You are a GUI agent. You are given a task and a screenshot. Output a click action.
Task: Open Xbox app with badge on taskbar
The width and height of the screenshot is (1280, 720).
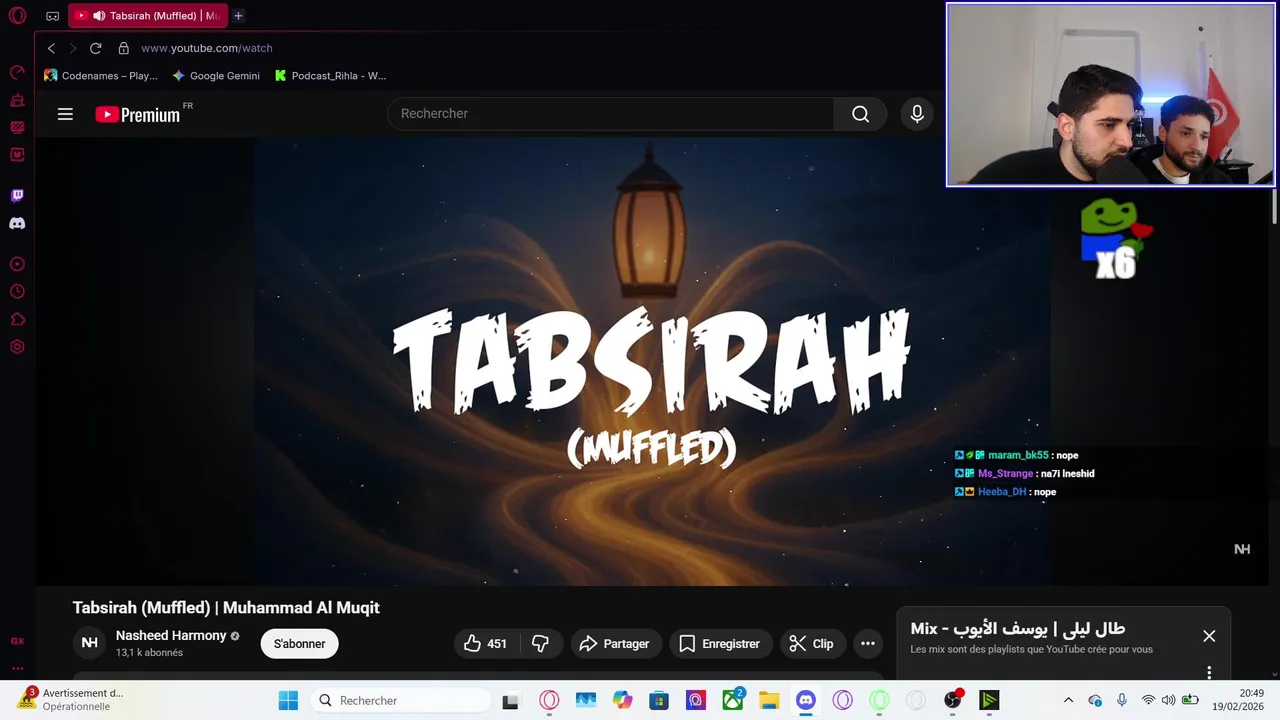[x=733, y=700]
